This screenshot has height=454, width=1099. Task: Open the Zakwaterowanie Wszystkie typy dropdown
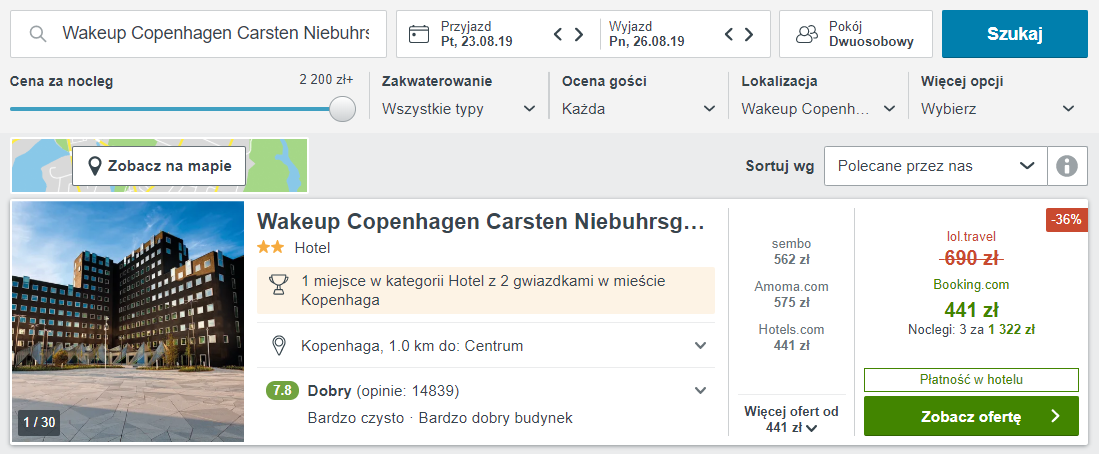[x=458, y=109]
